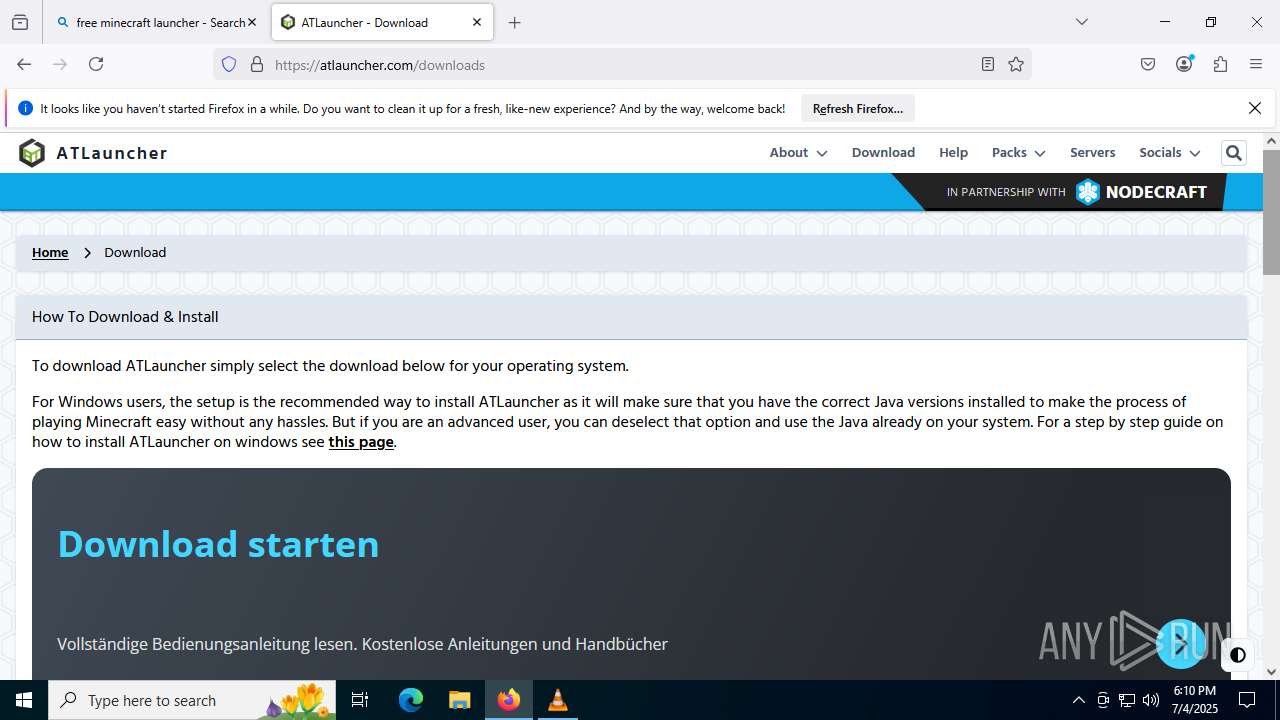Open the Save to Pocket icon
Screen dimensions: 1280x720
click(x=1148, y=64)
